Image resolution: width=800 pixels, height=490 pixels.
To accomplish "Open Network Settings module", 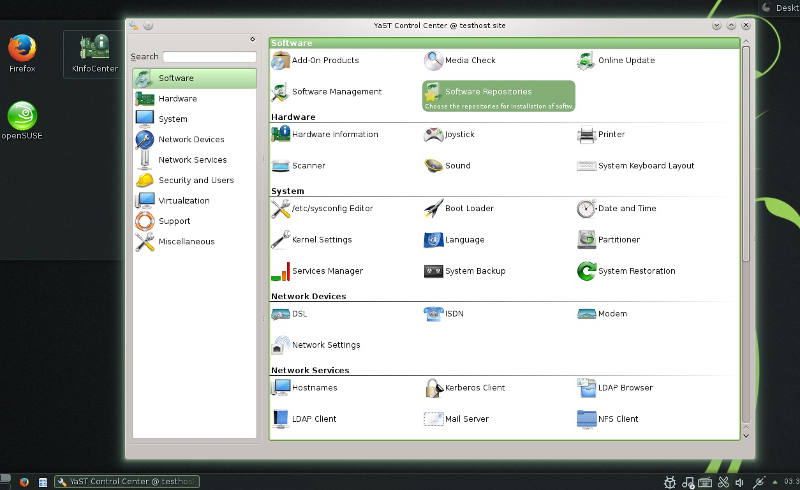I will tap(316, 345).
